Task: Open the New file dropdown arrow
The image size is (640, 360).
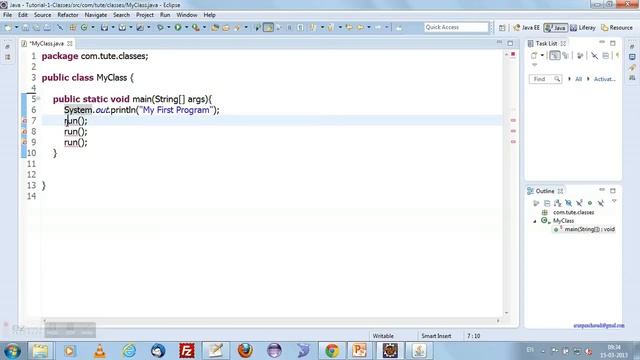Action: (x=17, y=27)
